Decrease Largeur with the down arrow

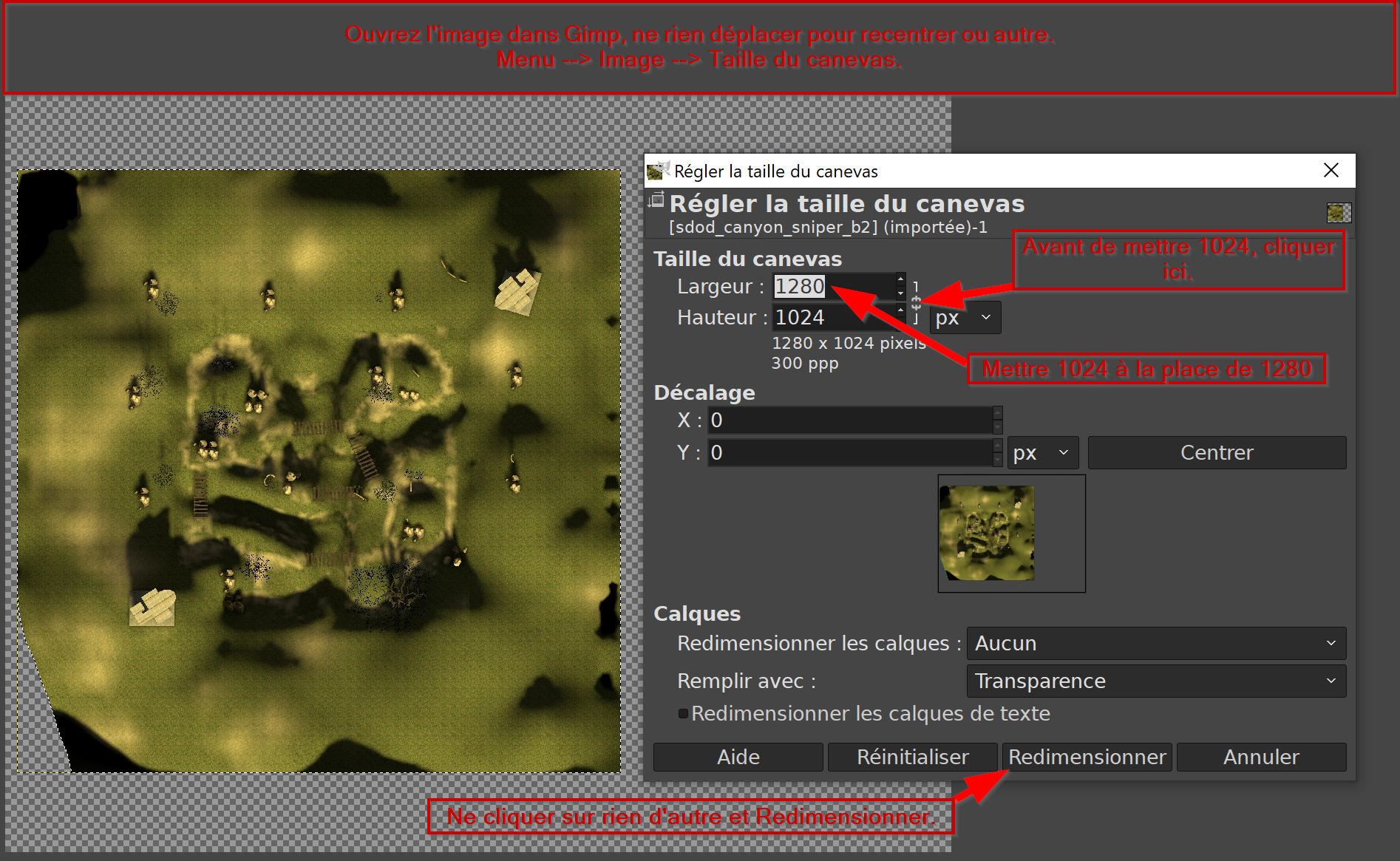(x=900, y=293)
